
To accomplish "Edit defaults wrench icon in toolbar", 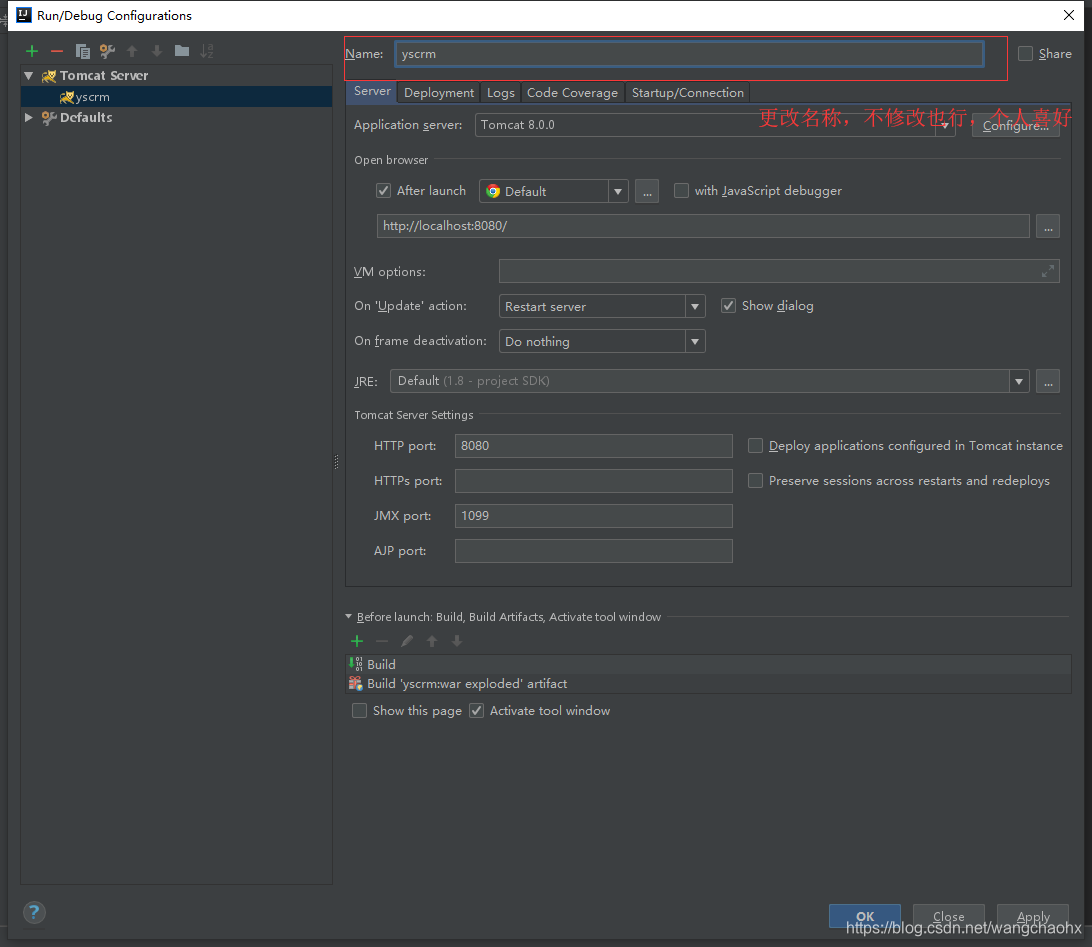I will tap(107, 51).
